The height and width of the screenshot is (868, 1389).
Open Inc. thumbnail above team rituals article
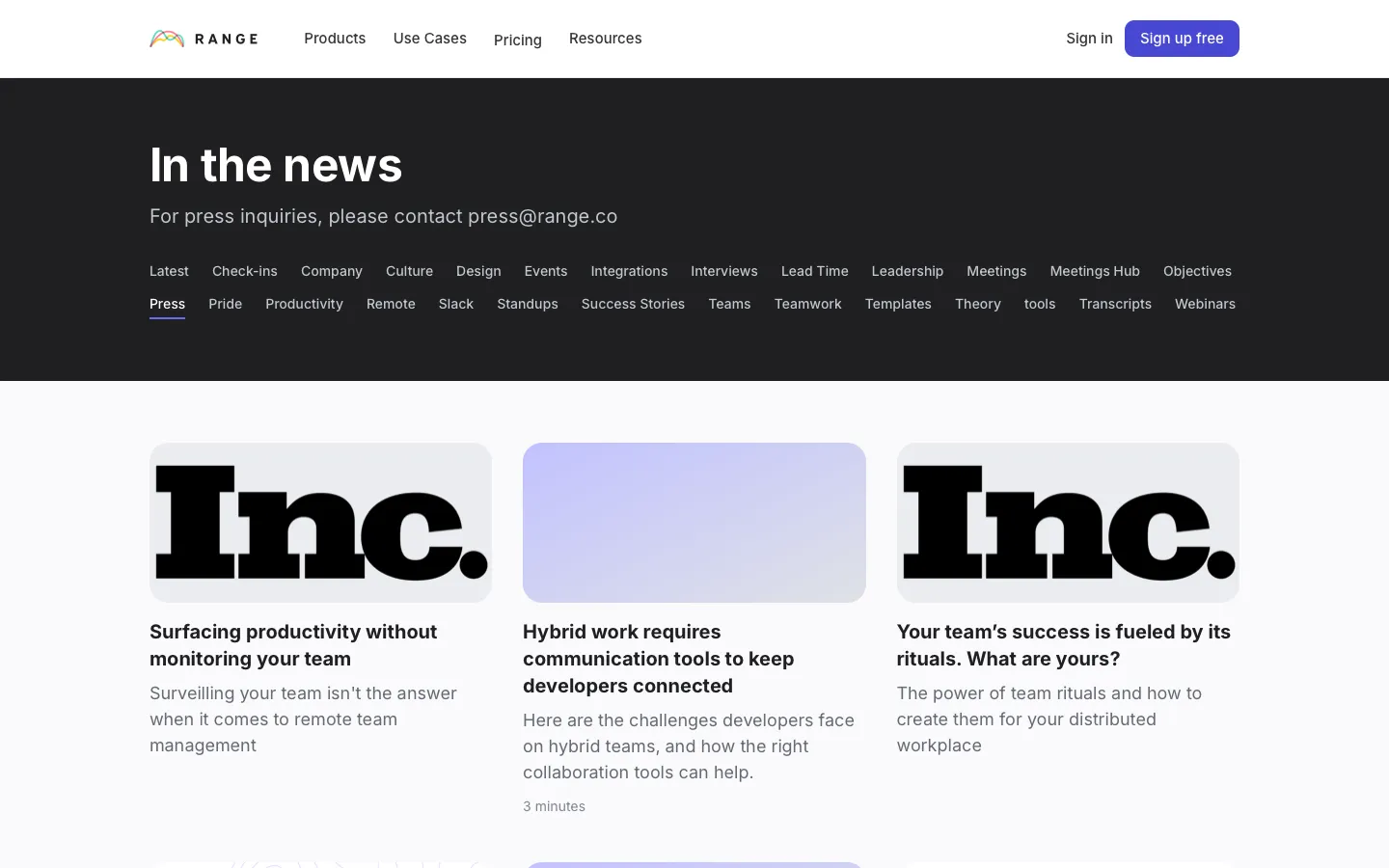click(1068, 523)
